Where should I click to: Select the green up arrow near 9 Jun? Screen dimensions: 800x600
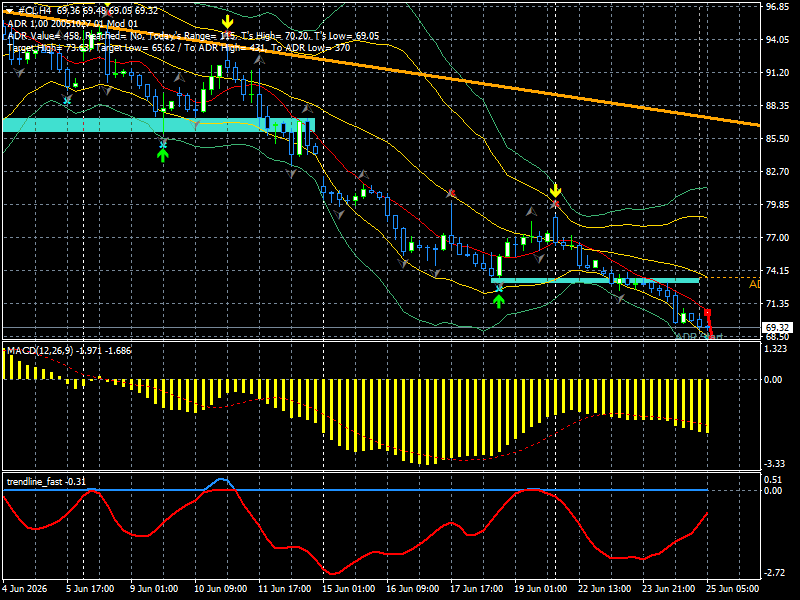coord(163,156)
